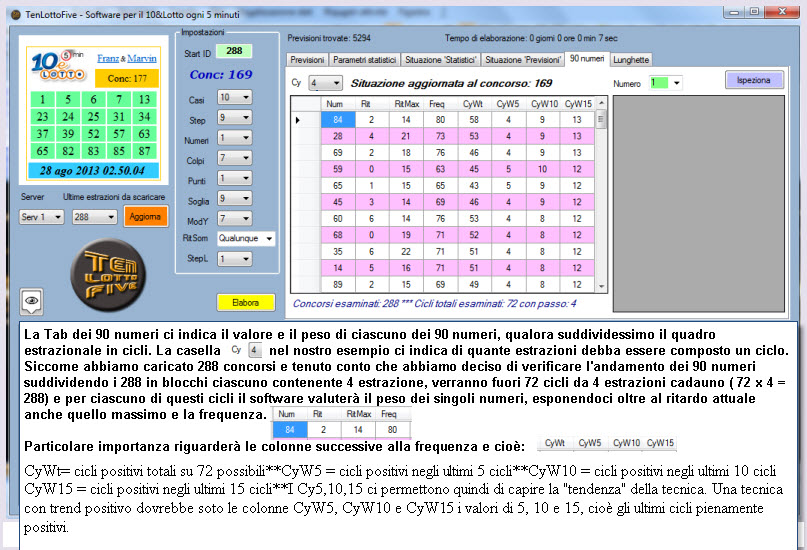
Task: Select the 90 numeri tab
Action: point(587,59)
